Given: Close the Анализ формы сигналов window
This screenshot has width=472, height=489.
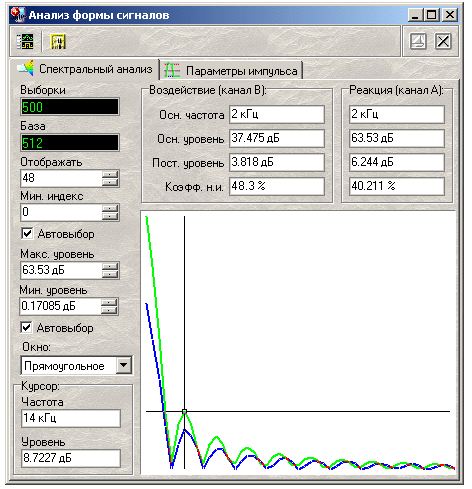Looking at the screenshot, I should point(450,15).
